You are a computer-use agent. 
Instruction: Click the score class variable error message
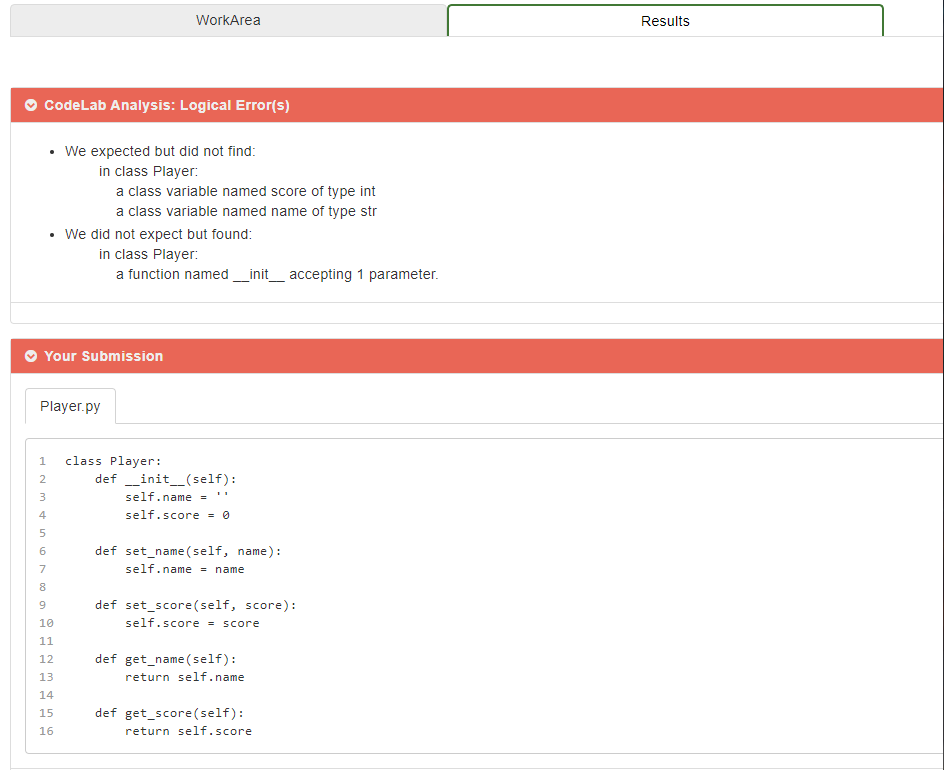tap(246, 191)
